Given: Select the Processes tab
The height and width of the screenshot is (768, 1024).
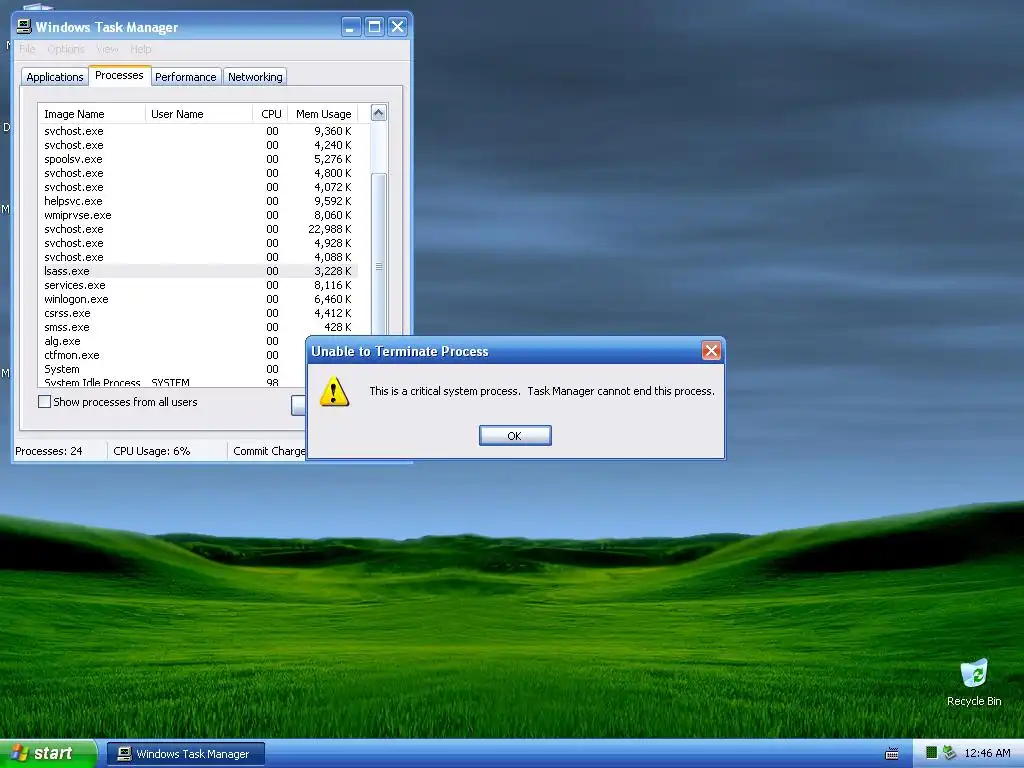Looking at the screenshot, I should 119,75.
